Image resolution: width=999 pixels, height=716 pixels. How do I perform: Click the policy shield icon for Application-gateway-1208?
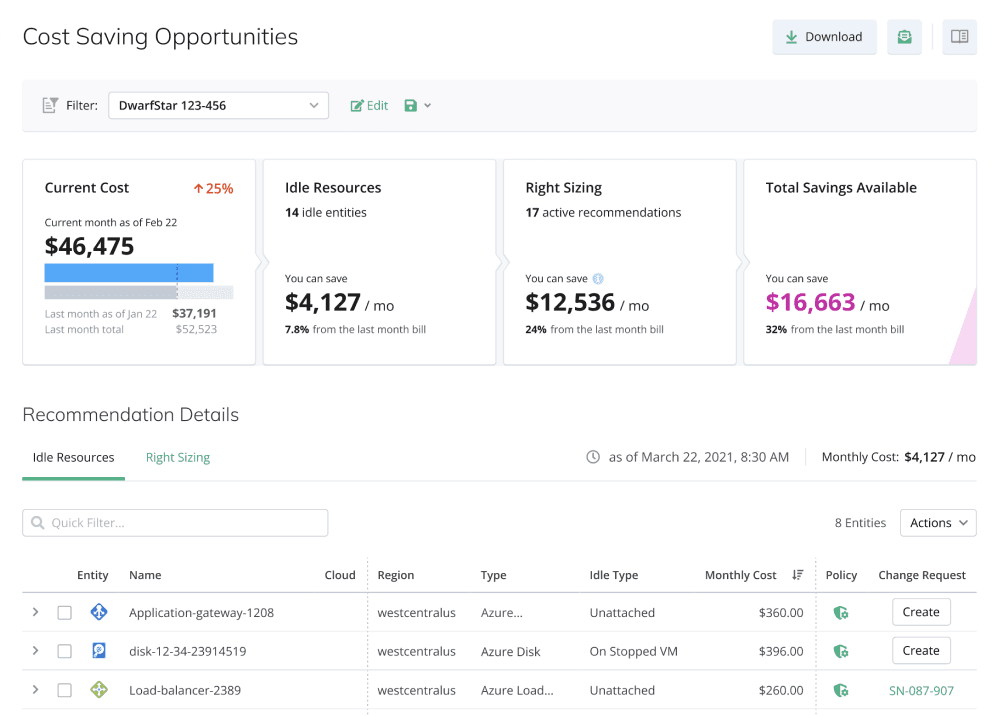[x=841, y=613]
